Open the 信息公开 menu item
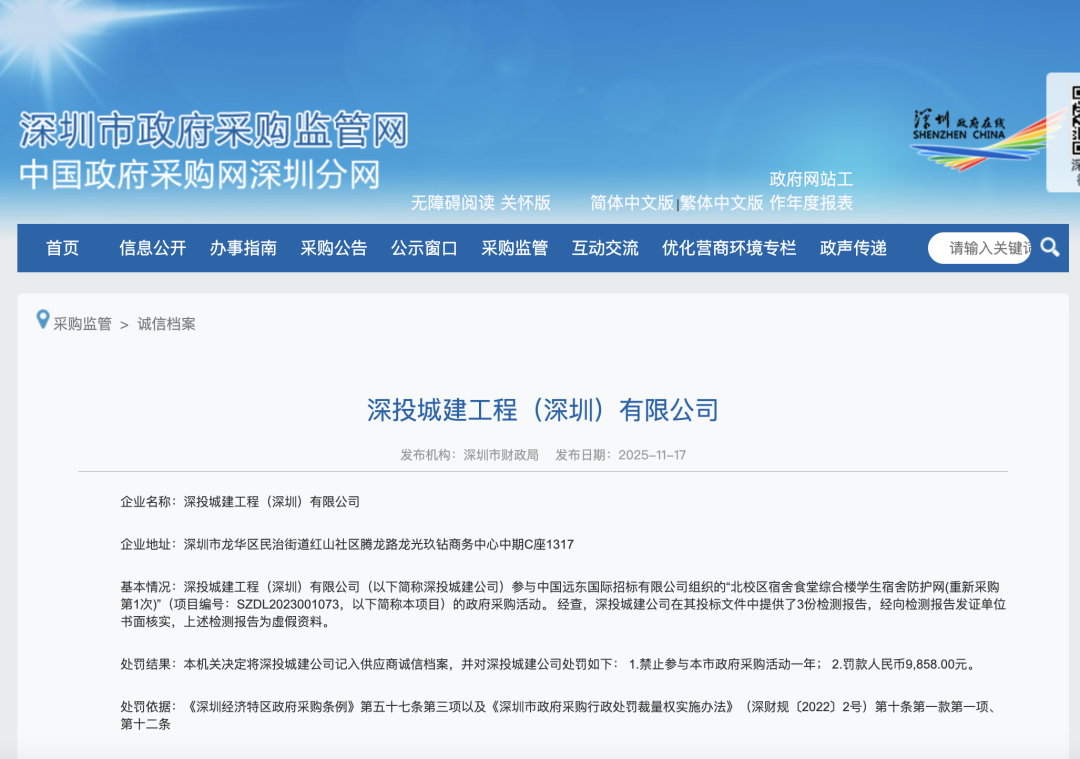 click(152, 248)
